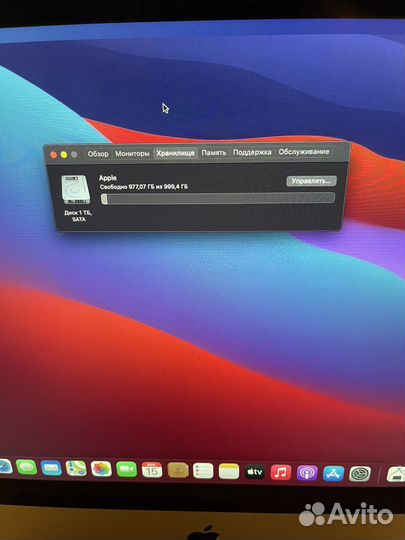This screenshot has width=405, height=540.
Task: Click the Управлять… button
Action: pos(311,181)
